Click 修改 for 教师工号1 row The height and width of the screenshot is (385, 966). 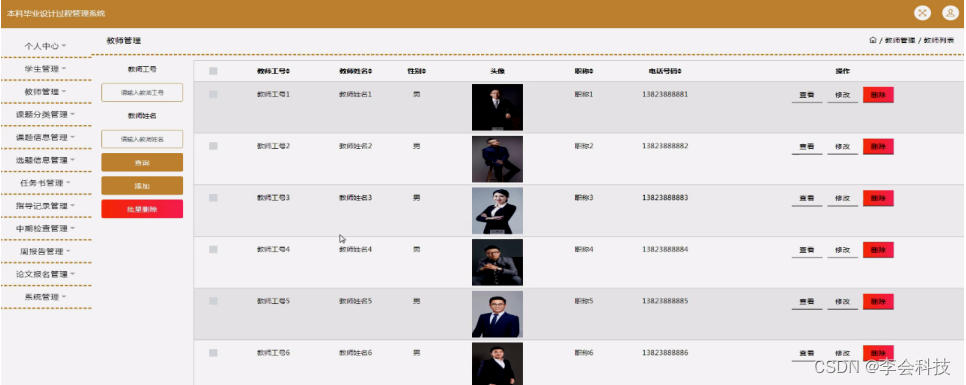click(843, 95)
